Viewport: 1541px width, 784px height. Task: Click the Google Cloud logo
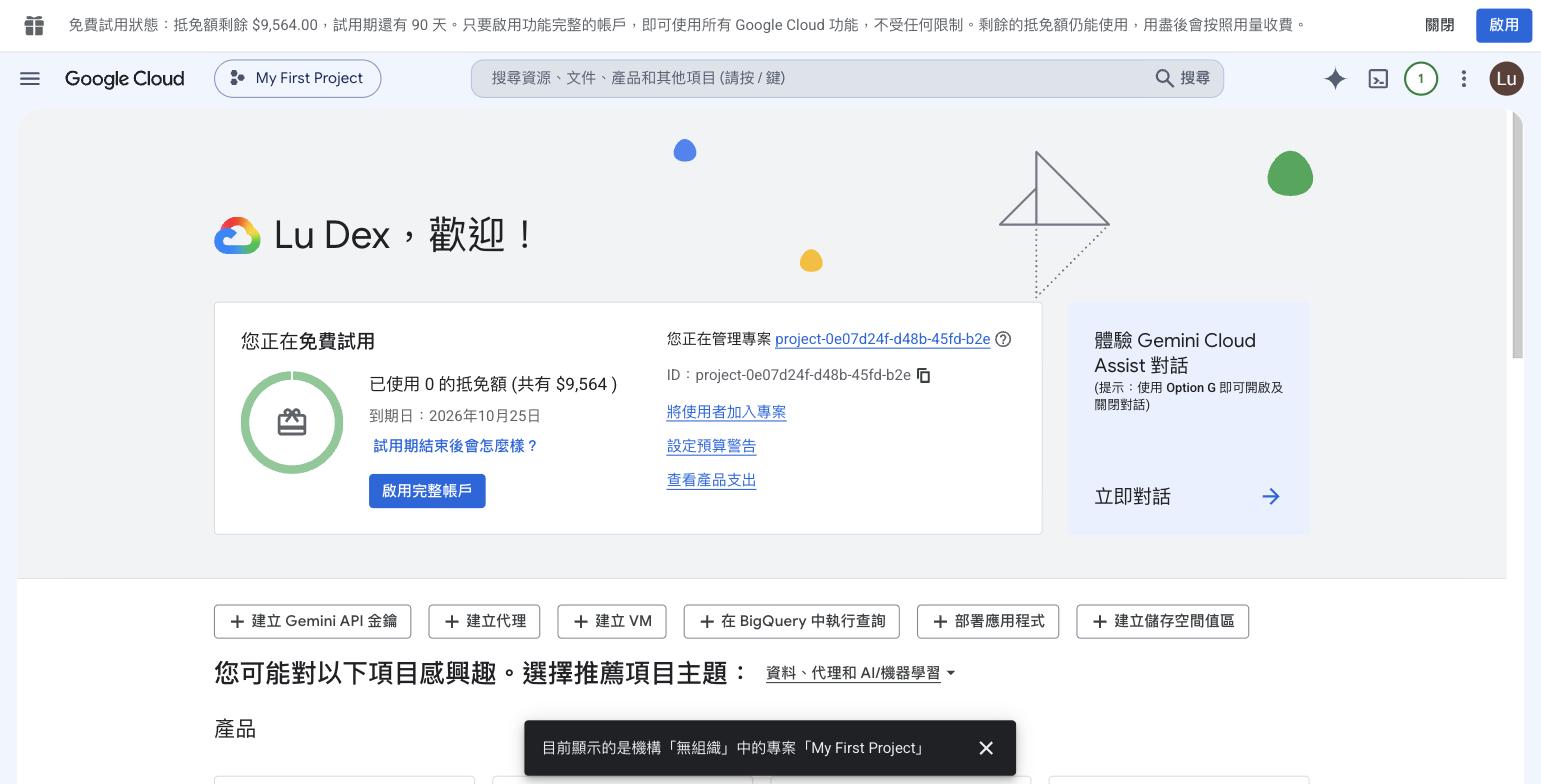click(124, 78)
